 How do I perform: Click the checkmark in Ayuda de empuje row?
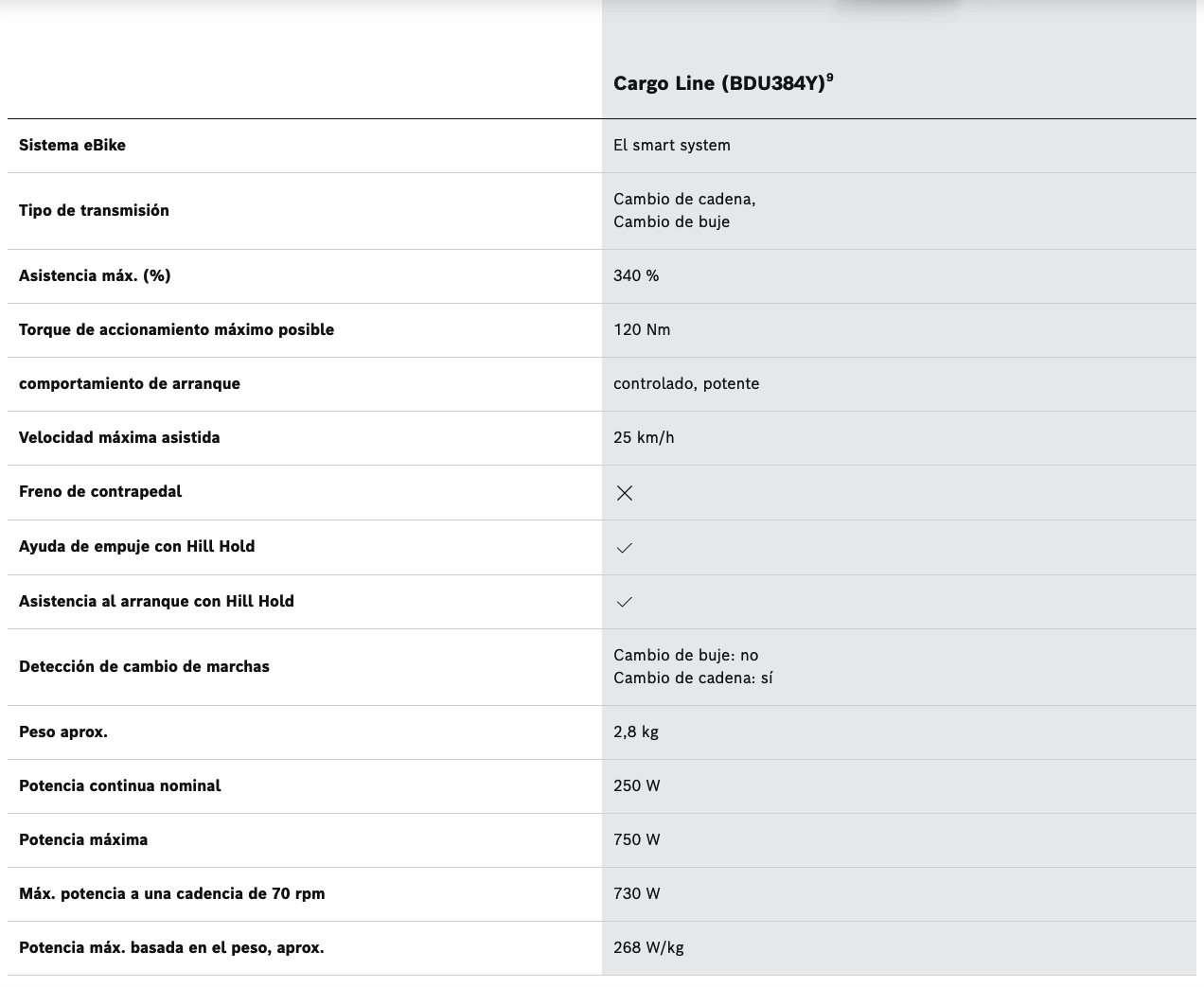point(625,548)
